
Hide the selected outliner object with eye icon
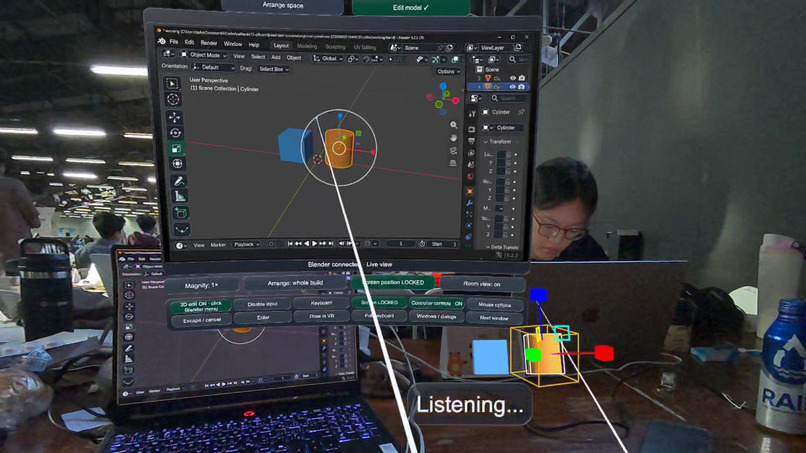pos(512,87)
